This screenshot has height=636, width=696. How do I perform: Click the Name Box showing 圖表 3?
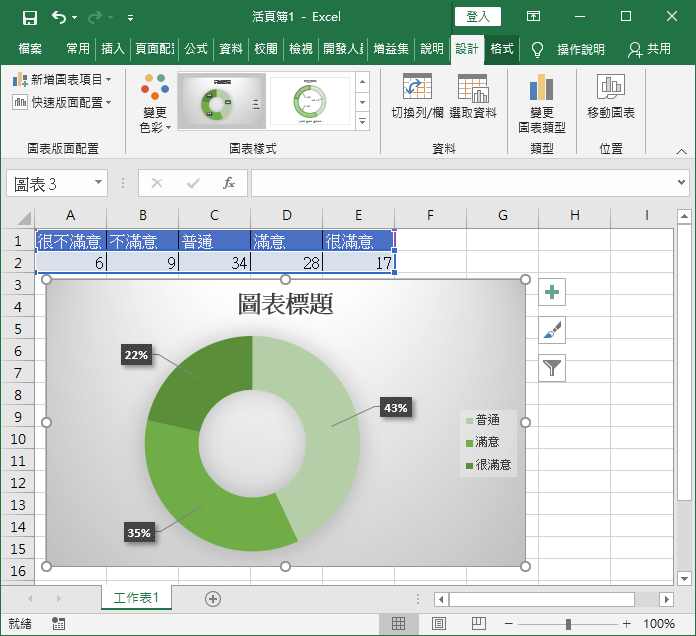pos(48,183)
